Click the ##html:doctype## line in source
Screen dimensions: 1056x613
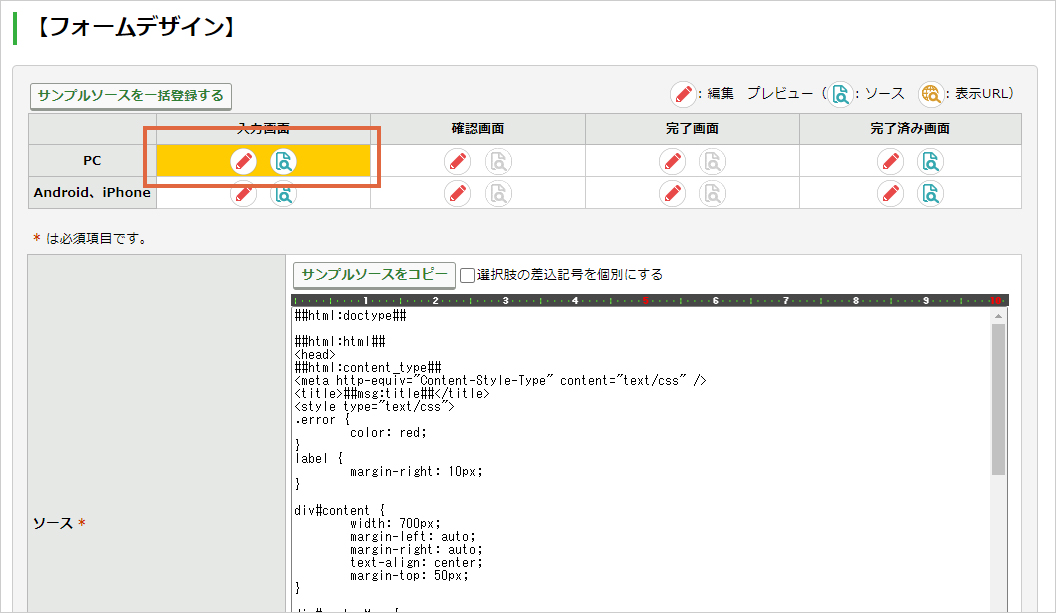pyautogui.click(x=350, y=315)
